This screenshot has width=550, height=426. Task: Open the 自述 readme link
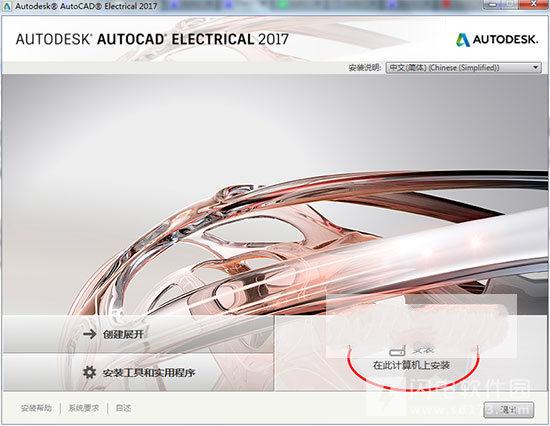pyautogui.click(x=123, y=408)
